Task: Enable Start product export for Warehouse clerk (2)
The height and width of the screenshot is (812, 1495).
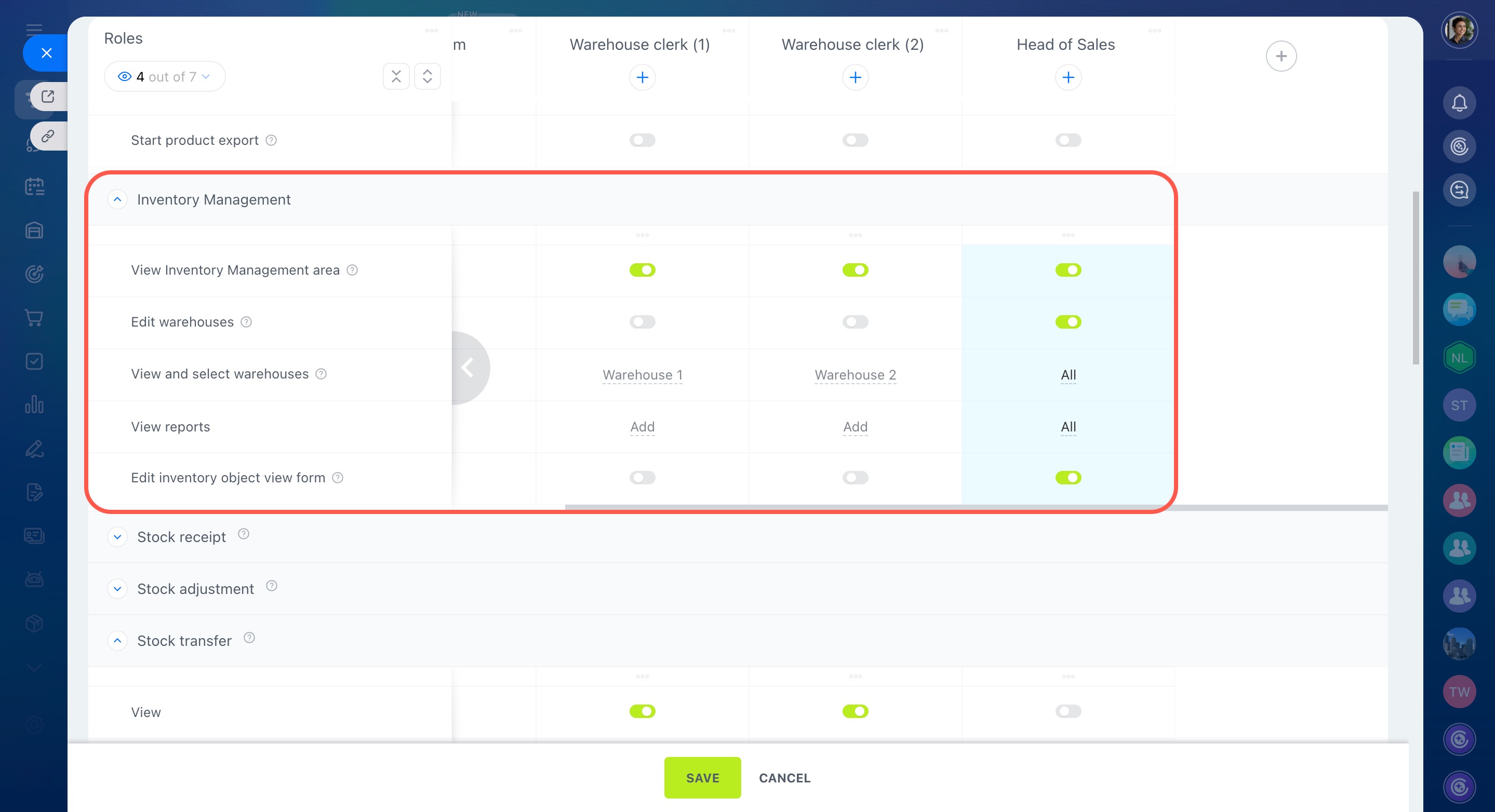Action: (855, 140)
